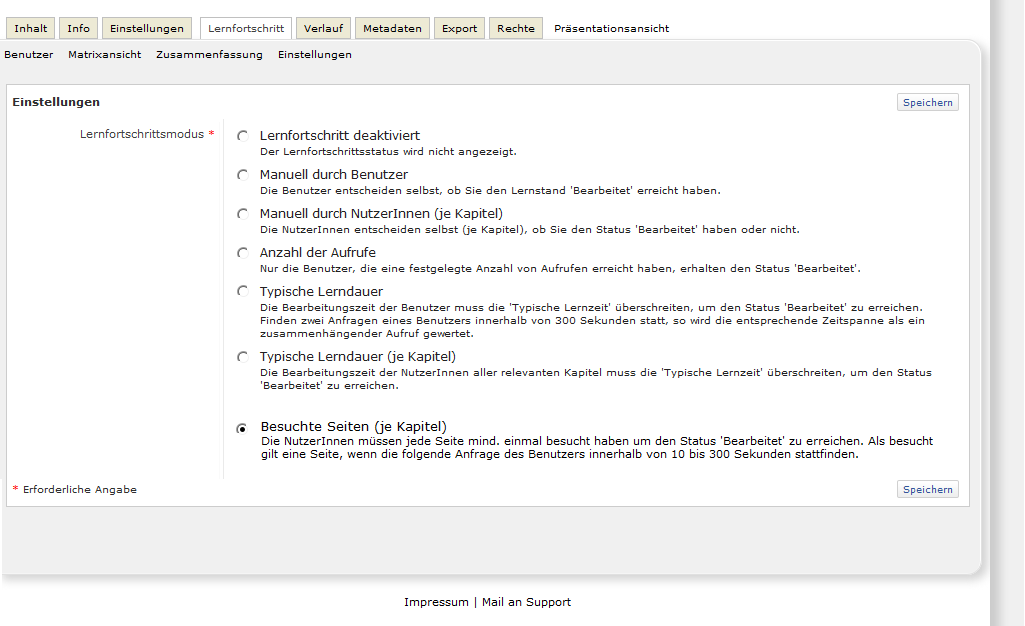Image resolution: width=1025 pixels, height=626 pixels.
Task: Open Matrixansicht sub-tab
Action: point(104,55)
